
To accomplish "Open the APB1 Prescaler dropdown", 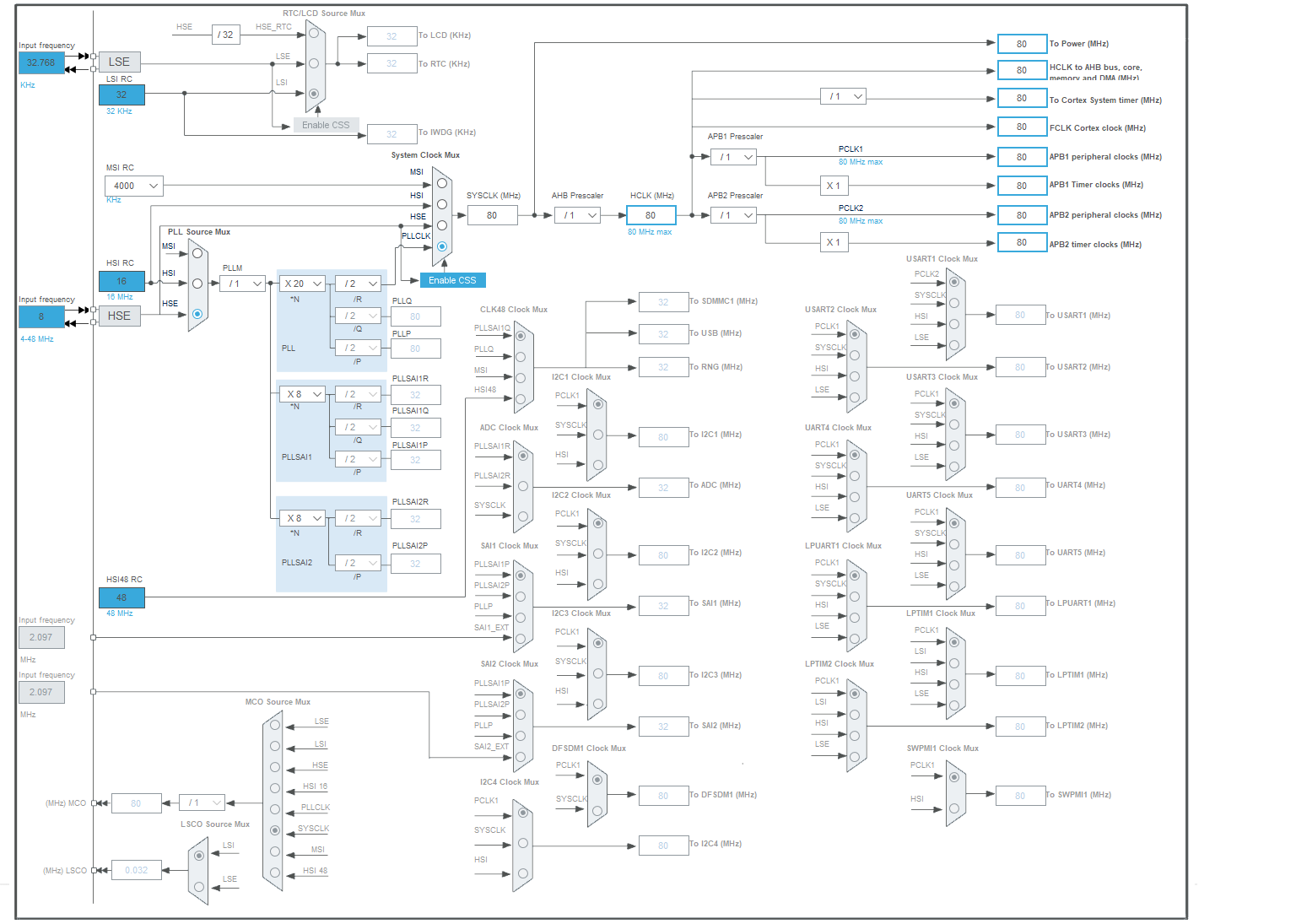I will tap(733, 157).
